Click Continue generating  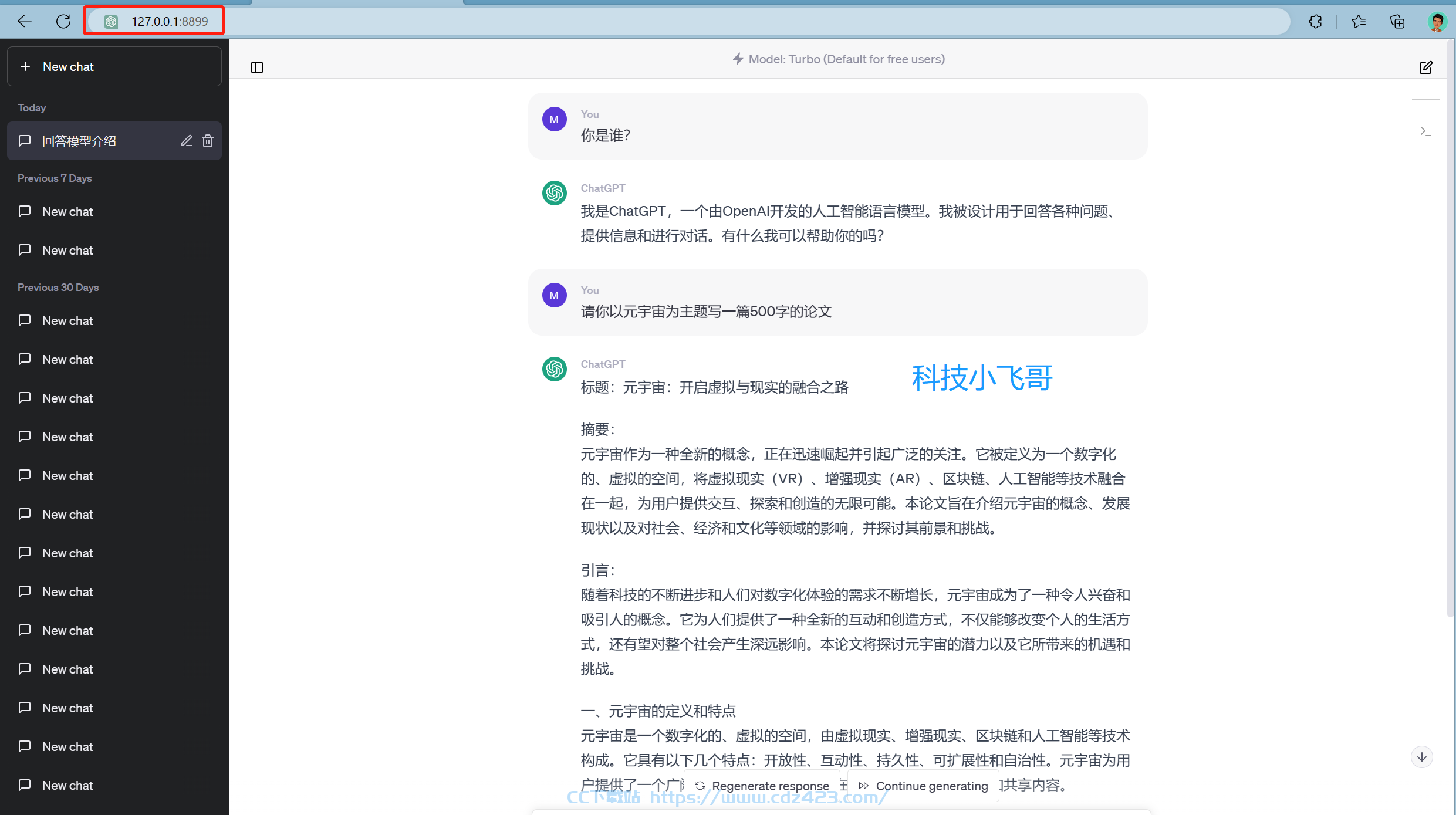click(x=923, y=786)
